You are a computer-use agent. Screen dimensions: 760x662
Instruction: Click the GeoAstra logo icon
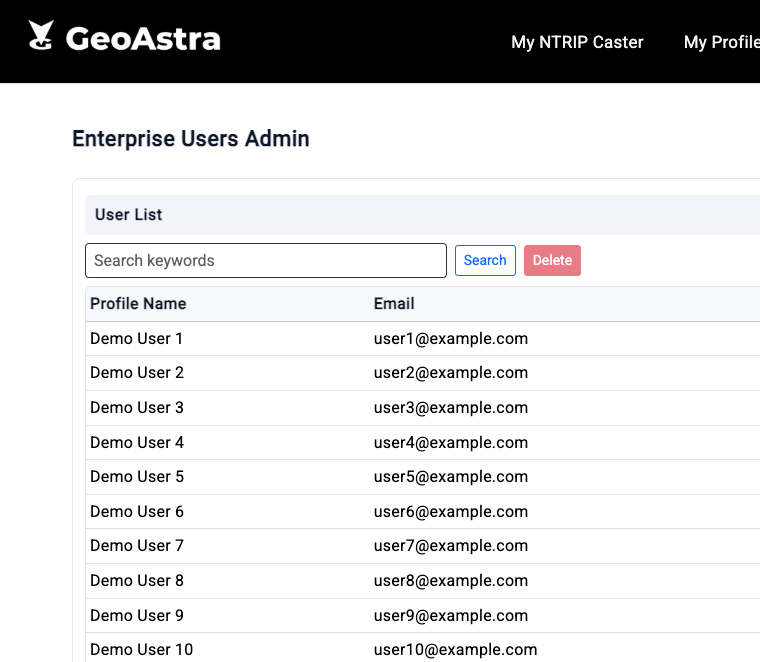[41, 35]
